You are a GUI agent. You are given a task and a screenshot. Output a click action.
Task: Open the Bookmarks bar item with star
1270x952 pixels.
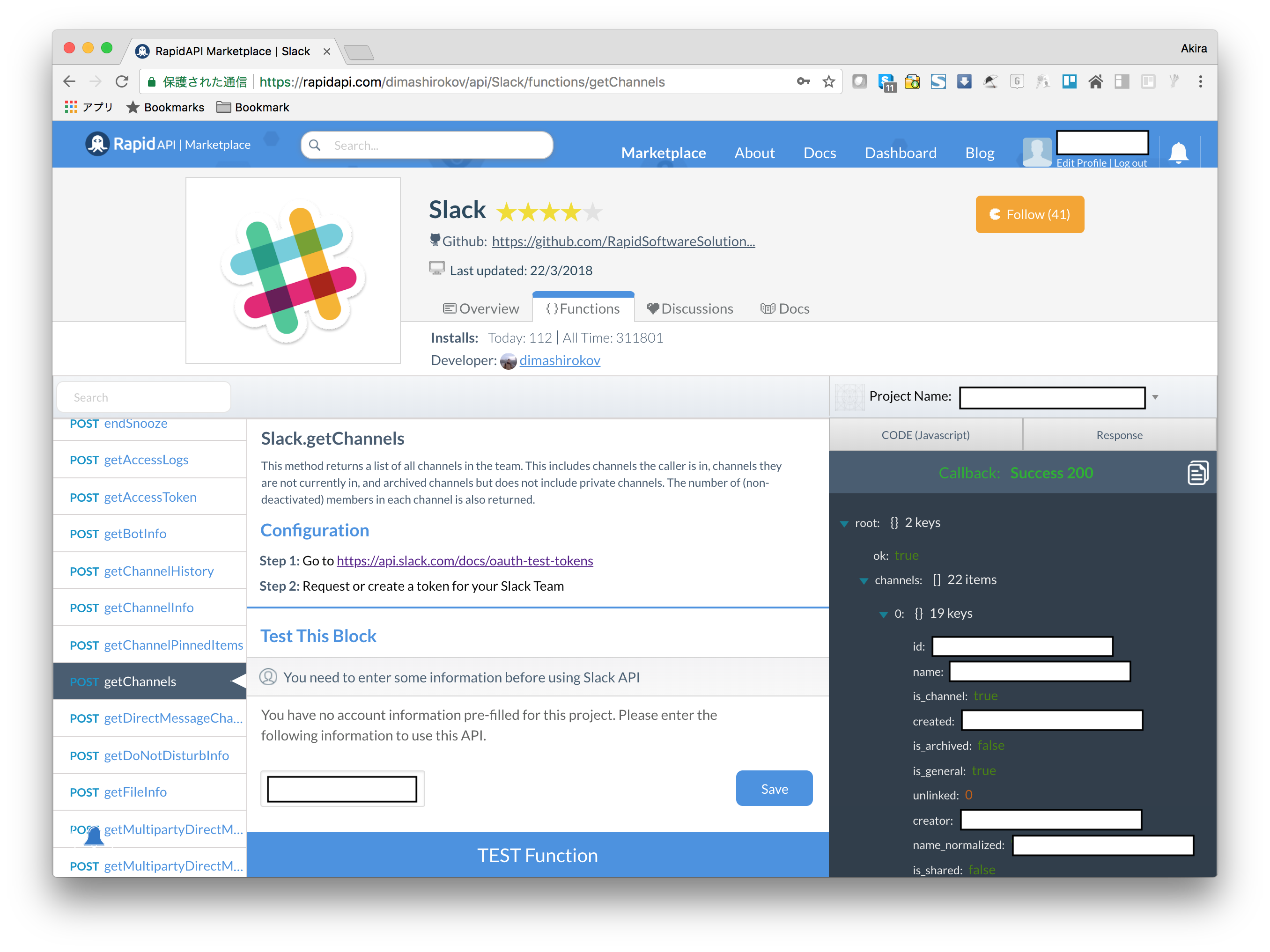pos(165,107)
